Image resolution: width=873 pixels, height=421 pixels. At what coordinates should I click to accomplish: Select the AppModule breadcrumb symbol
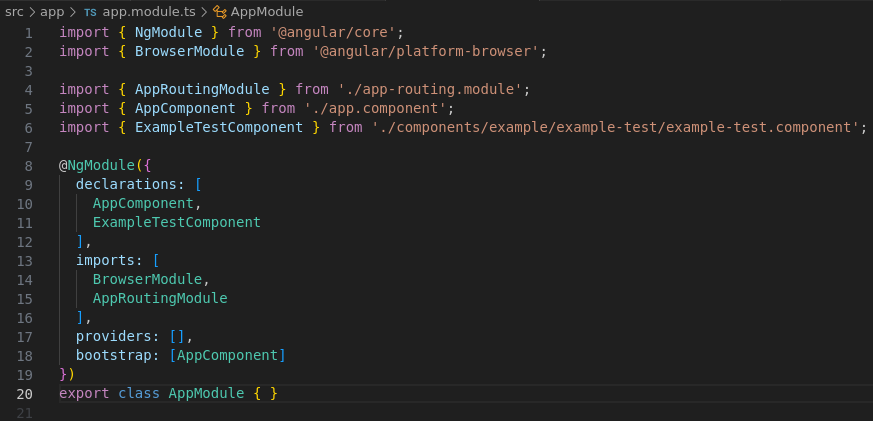266,12
